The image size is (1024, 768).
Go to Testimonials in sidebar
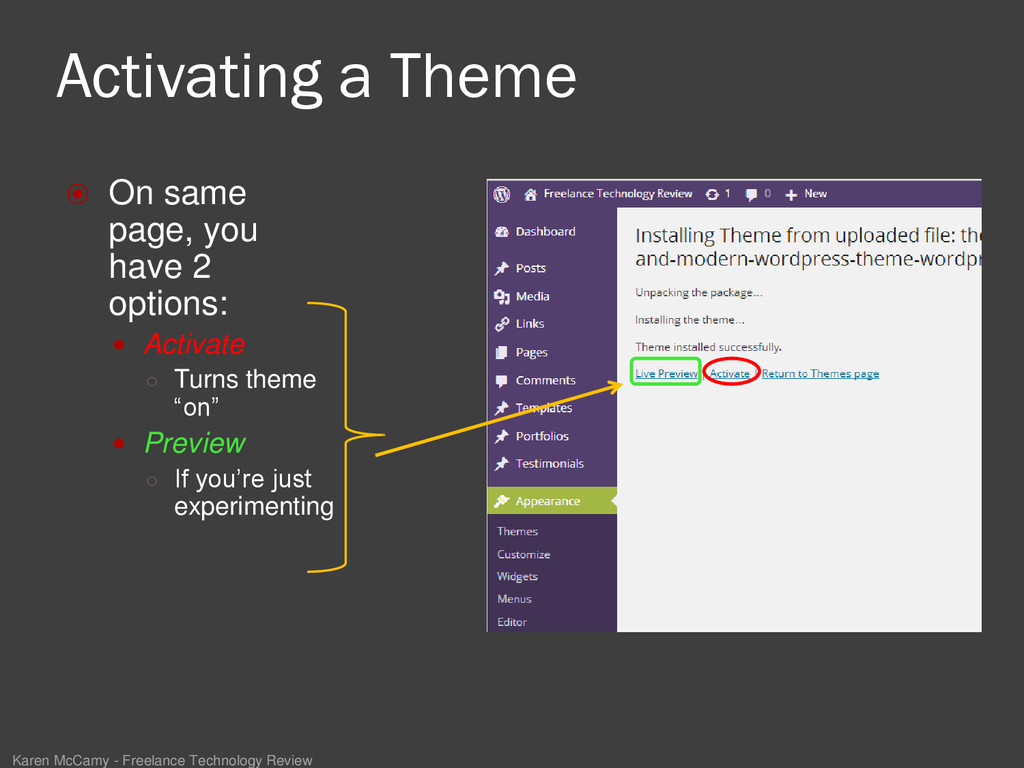coord(549,464)
